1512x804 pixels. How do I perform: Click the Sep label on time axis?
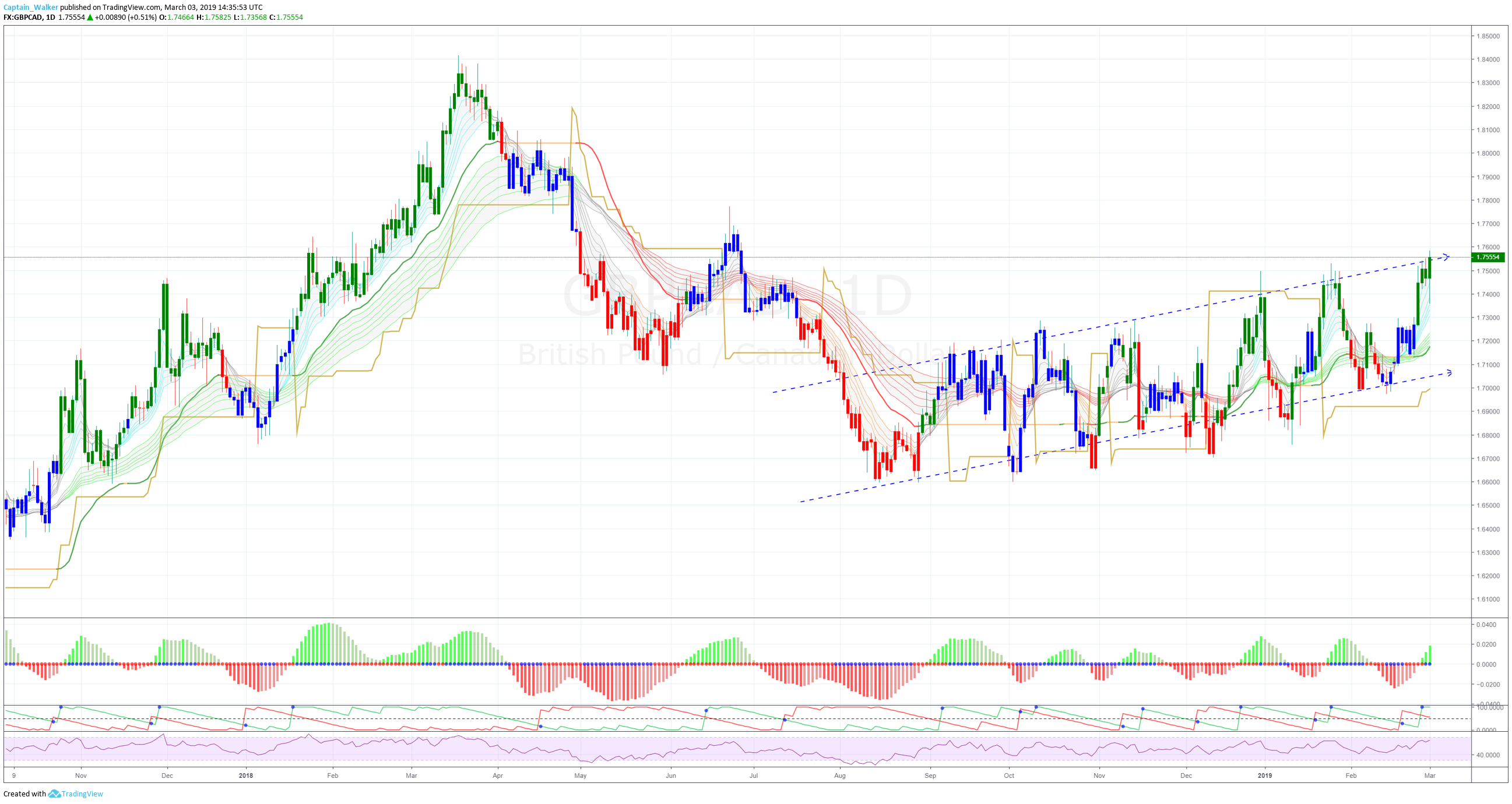pyautogui.click(x=930, y=776)
